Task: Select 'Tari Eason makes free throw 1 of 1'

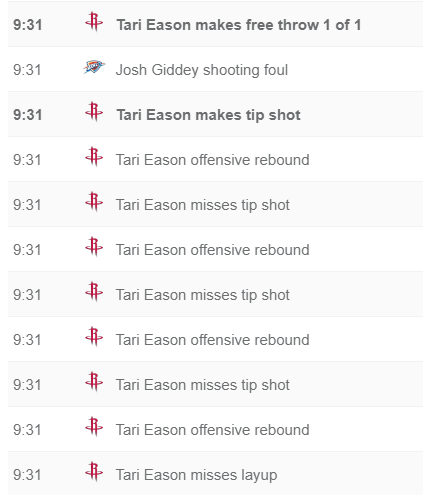Action: click(x=239, y=25)
